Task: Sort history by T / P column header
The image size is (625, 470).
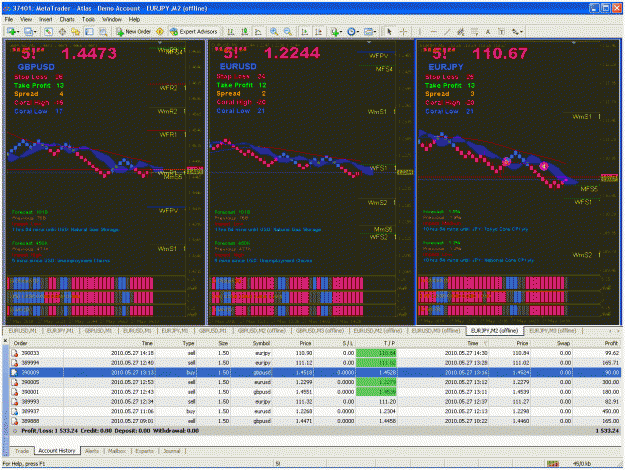Action: [376, 343]
